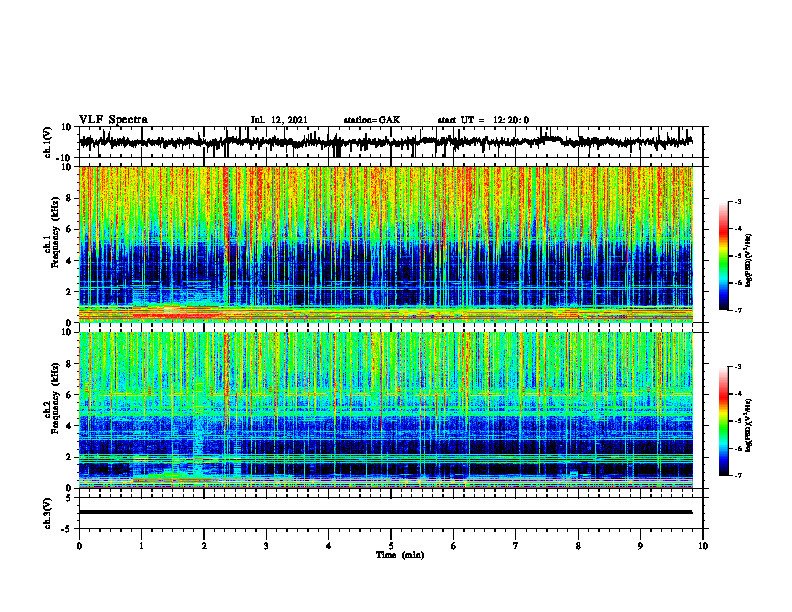This screenshot has height=612, width=792.
Task: Click the 5 tick label on ch.3 axis
Action: [x=70, y=498]
